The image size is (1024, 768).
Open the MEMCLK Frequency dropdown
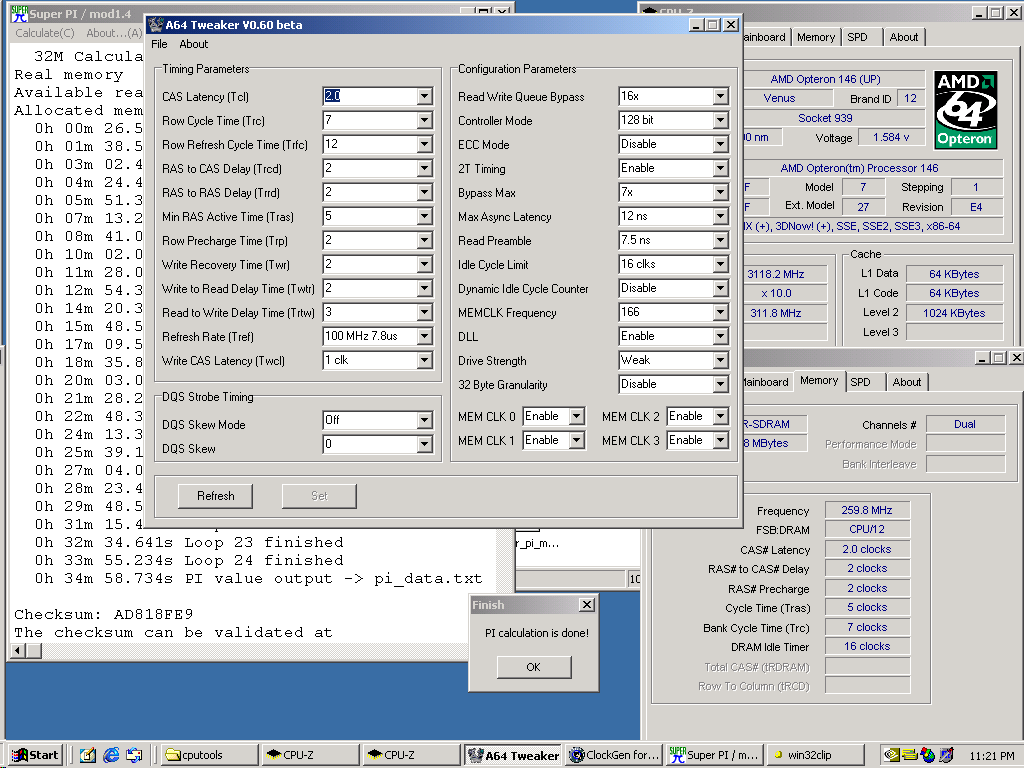coord(720,313)
